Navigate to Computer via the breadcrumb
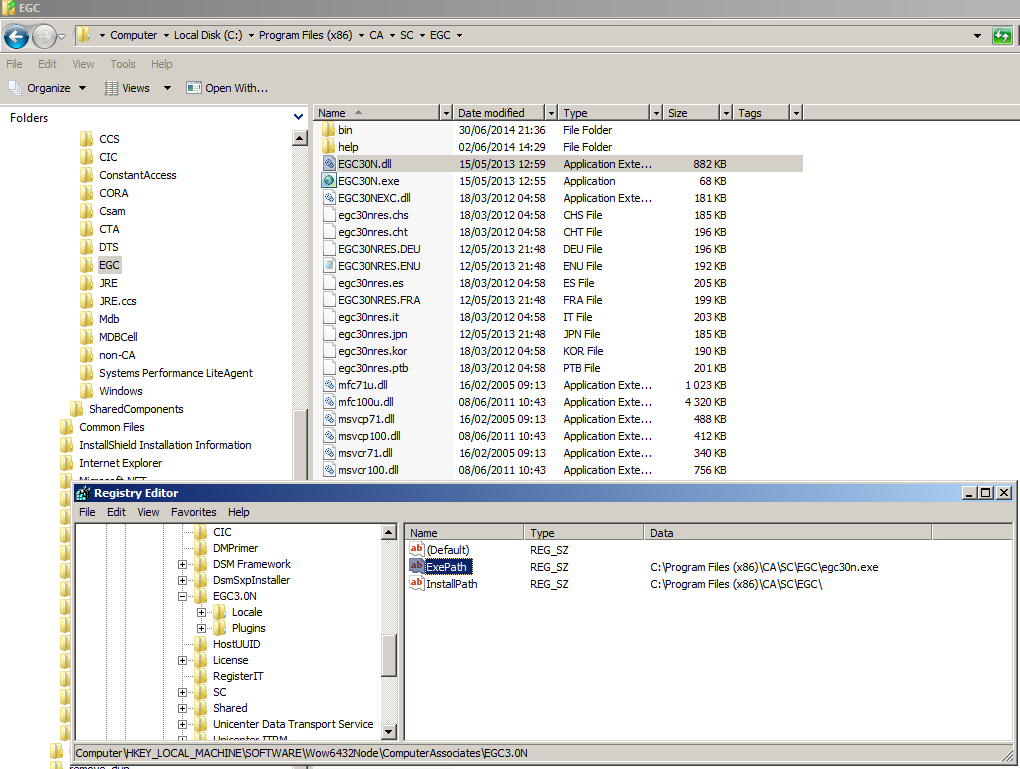Screen dimensions: 1020x769 [137, 35]
